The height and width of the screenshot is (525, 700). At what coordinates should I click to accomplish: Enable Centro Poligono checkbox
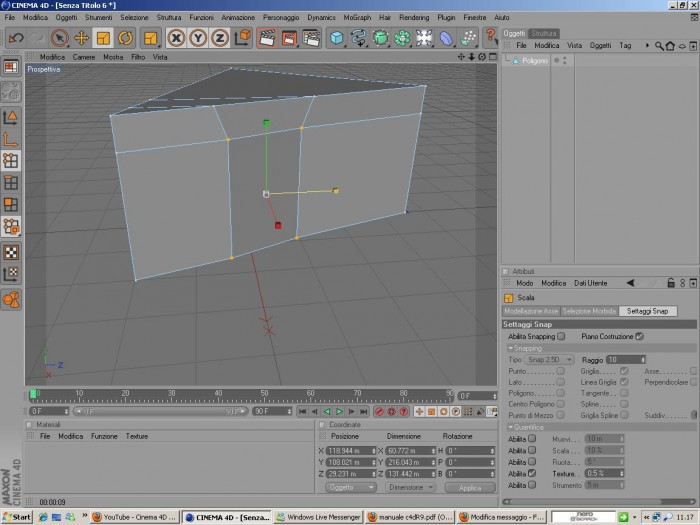560,404
